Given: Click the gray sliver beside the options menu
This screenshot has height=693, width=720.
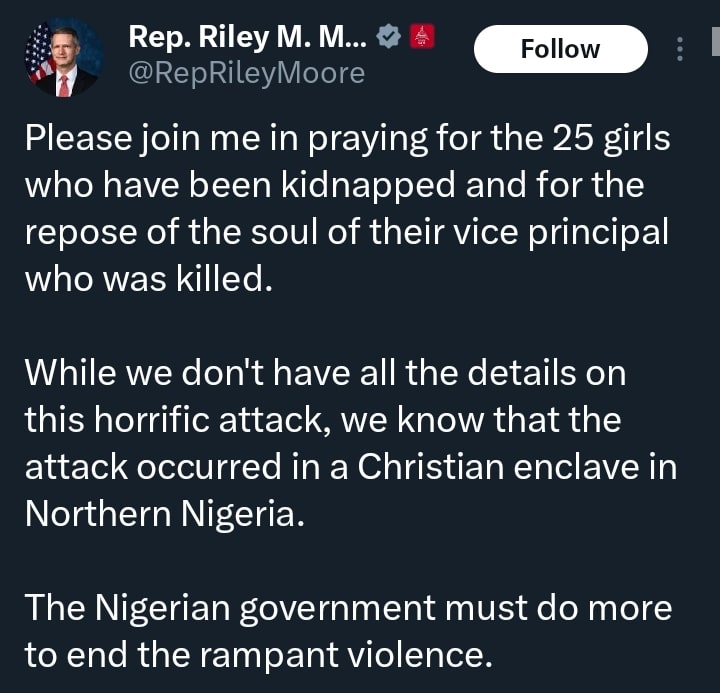Looking at the screenshot, I should [714, 42].
